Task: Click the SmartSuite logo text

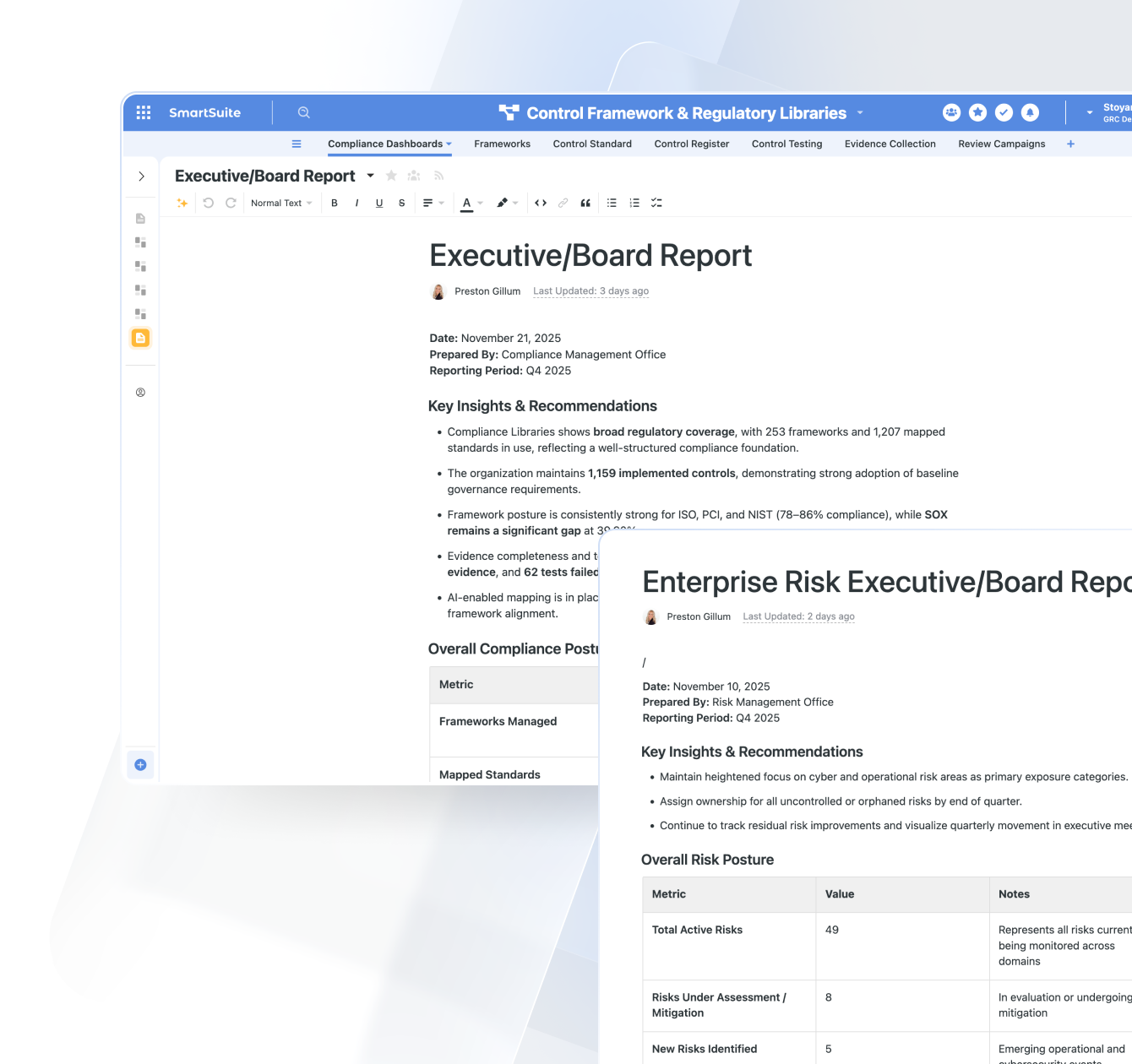Action: [204, 112]
